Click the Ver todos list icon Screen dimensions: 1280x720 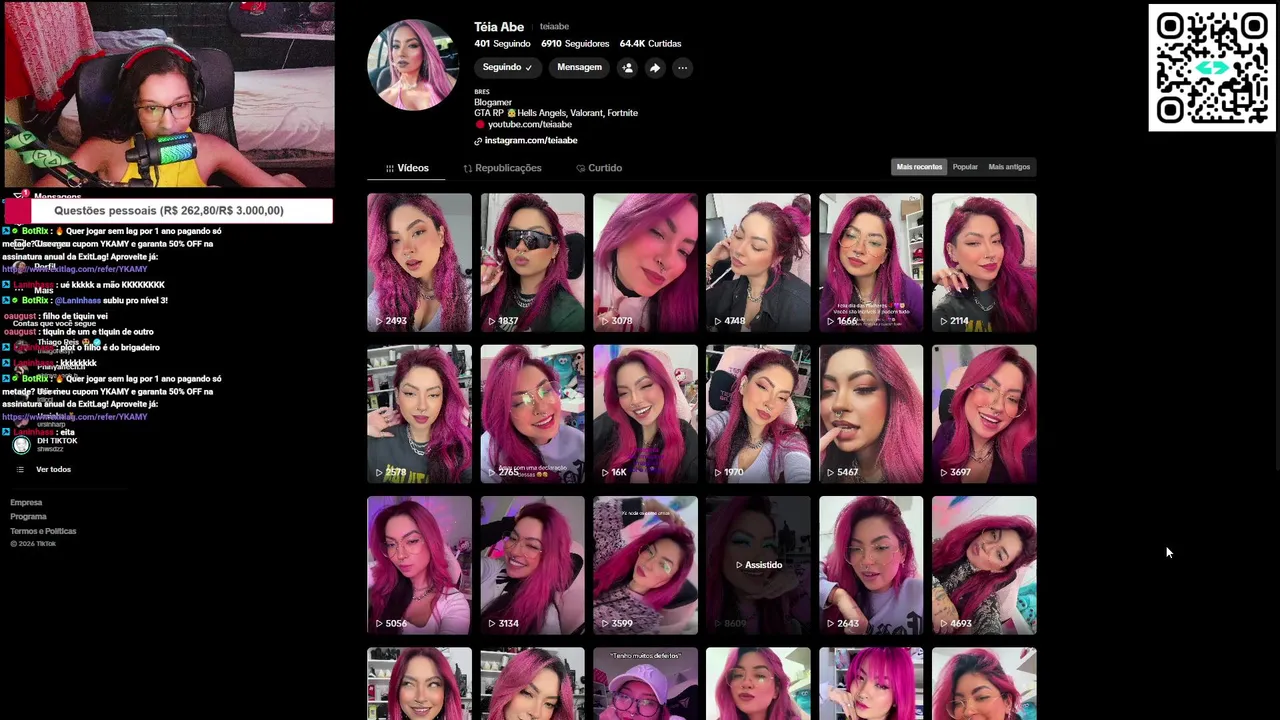tap(20, 469)
